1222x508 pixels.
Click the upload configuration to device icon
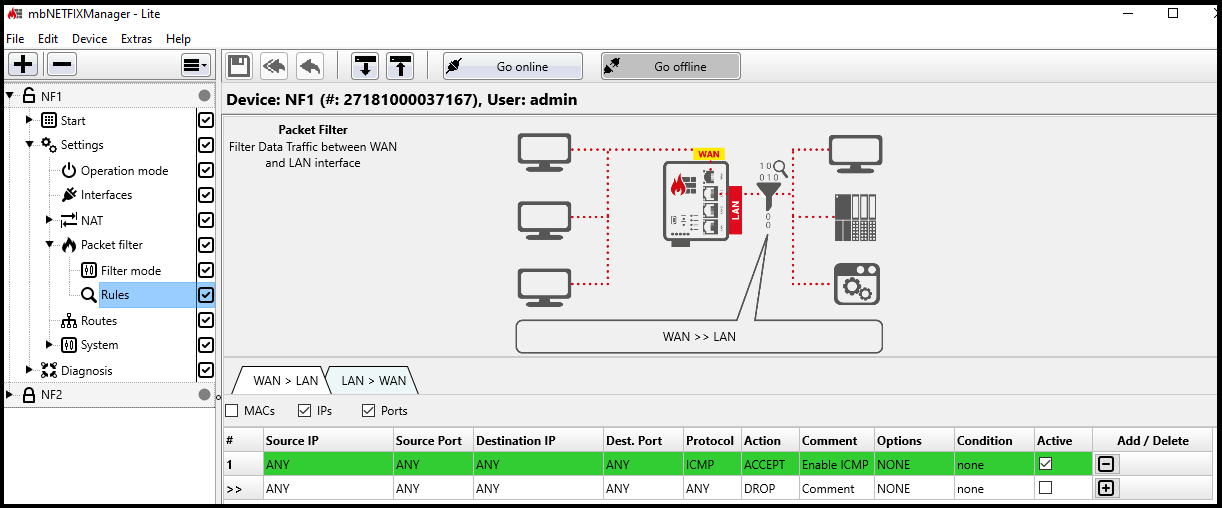click(x=400, y=66)
